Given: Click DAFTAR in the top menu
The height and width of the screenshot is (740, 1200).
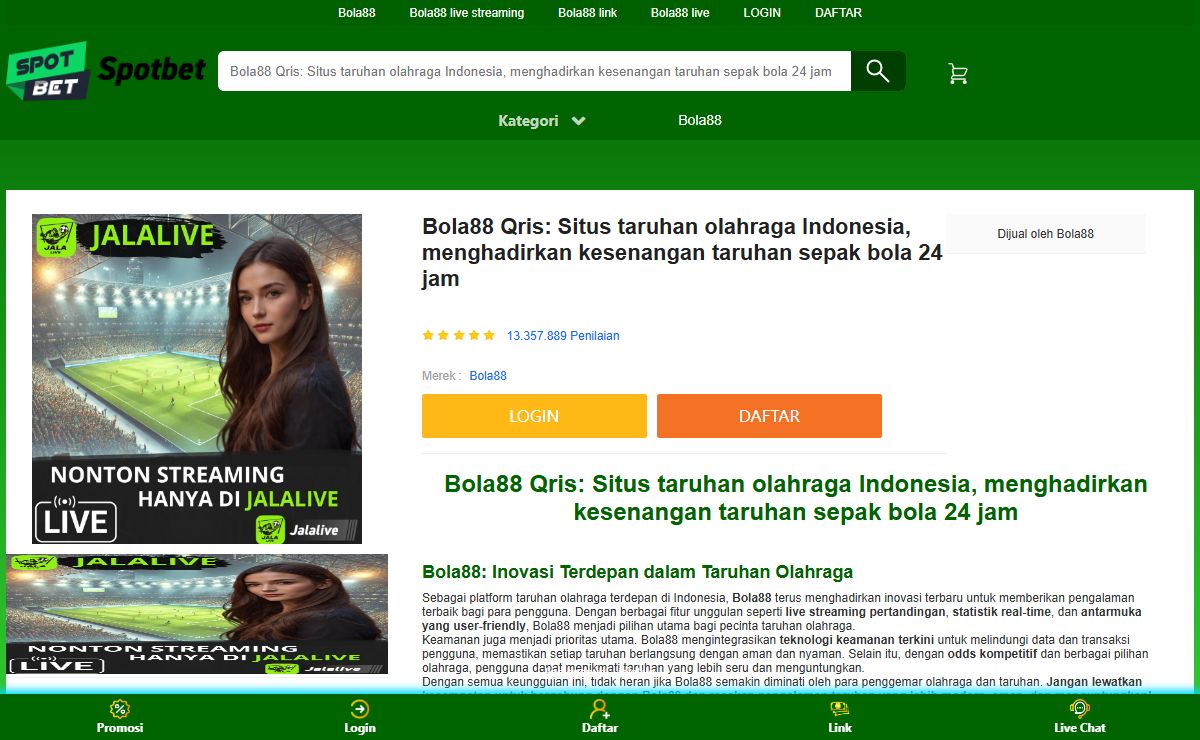Looking at the screenshot, I should [838, 13].
